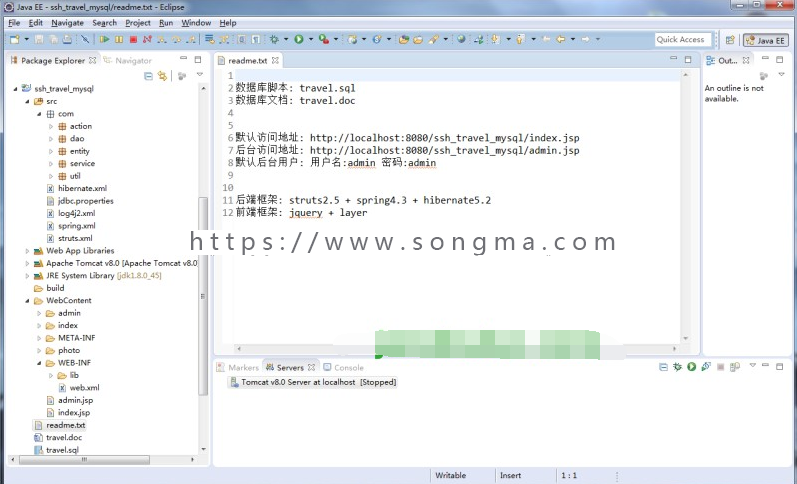Switch to the Navigator tab
797x484 pixels.
point(128,60)
